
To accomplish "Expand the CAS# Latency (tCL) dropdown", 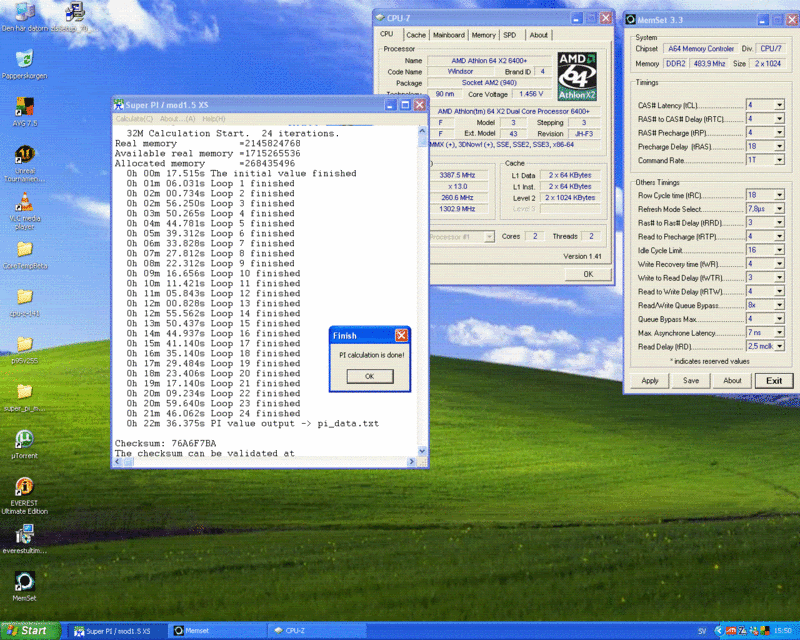I will point(779,105).
